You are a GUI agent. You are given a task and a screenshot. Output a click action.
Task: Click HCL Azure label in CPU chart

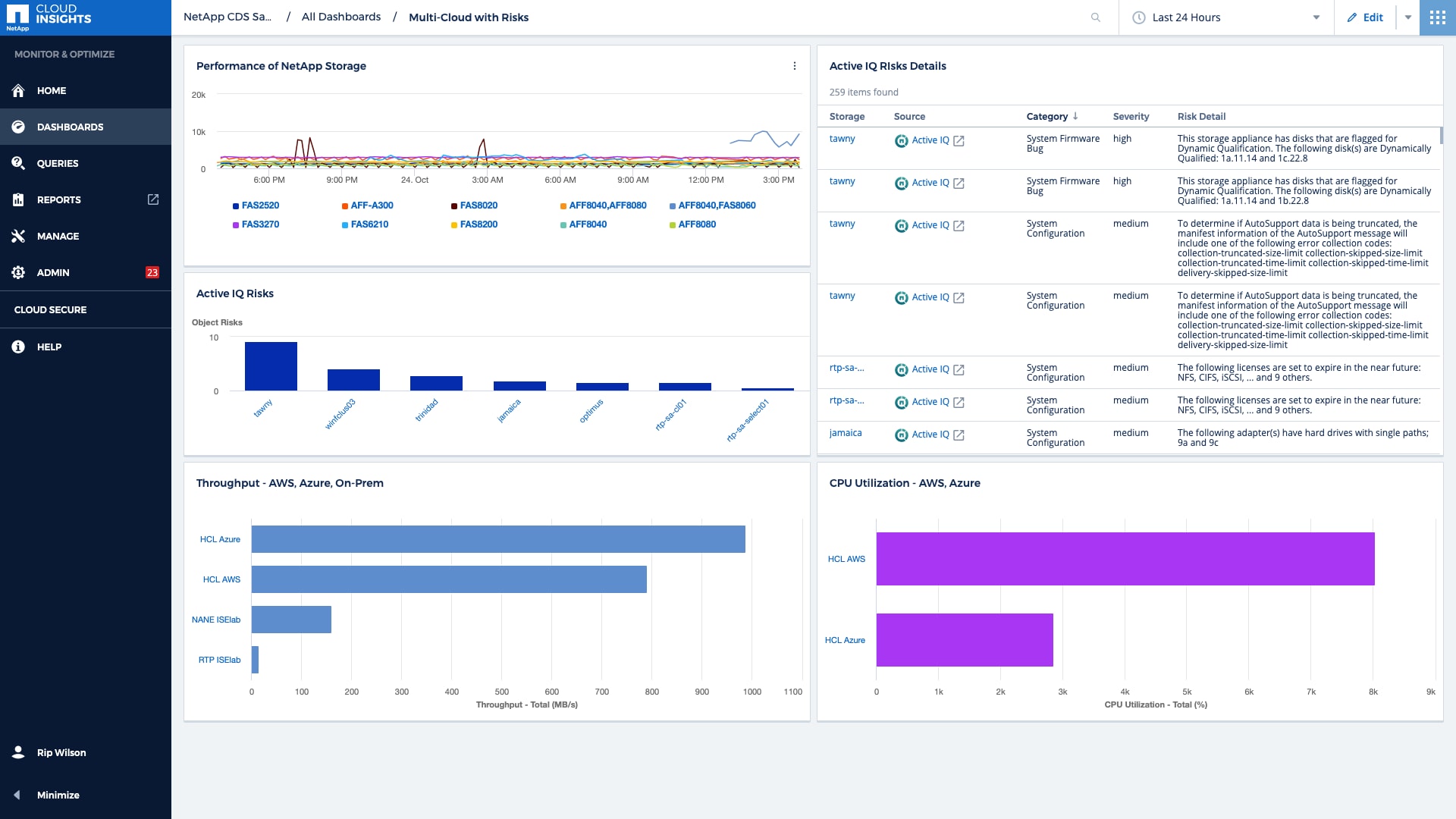(845, 640)
